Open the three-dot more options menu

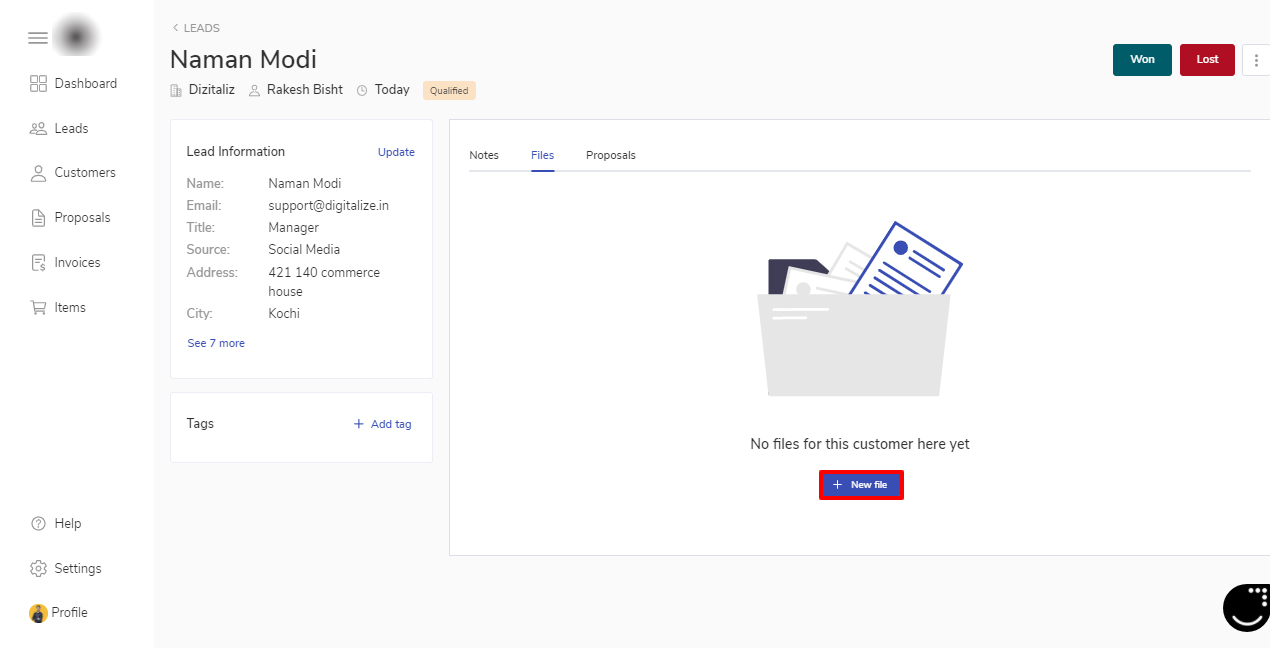(1256, 60)
